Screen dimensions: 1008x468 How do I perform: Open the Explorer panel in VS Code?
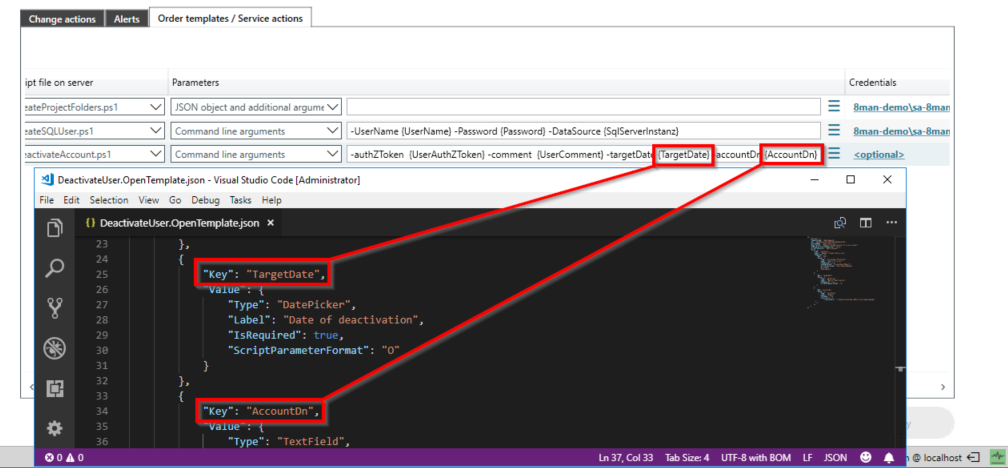[55, 230]
